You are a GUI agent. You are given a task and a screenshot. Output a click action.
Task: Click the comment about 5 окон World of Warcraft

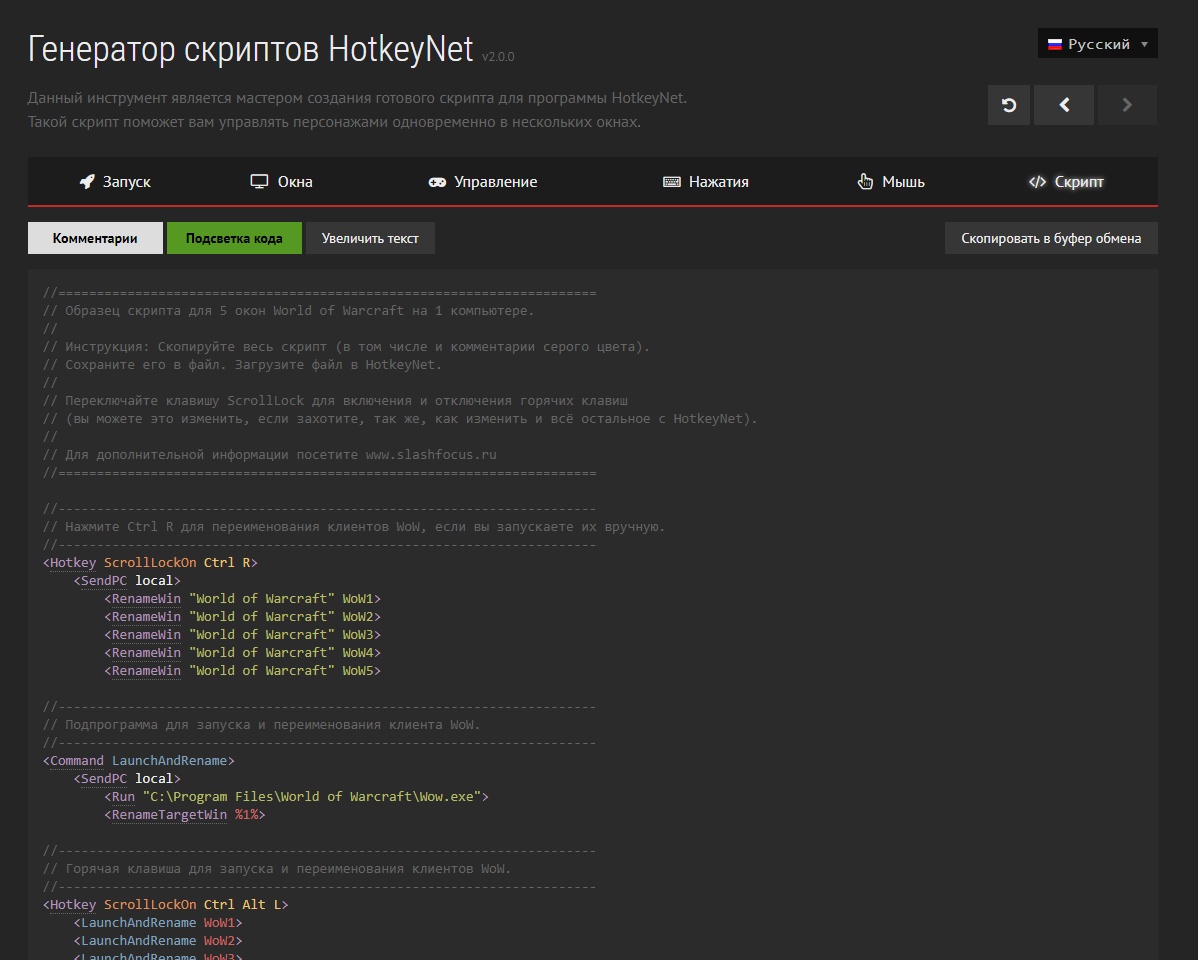[x=289, y=311]
